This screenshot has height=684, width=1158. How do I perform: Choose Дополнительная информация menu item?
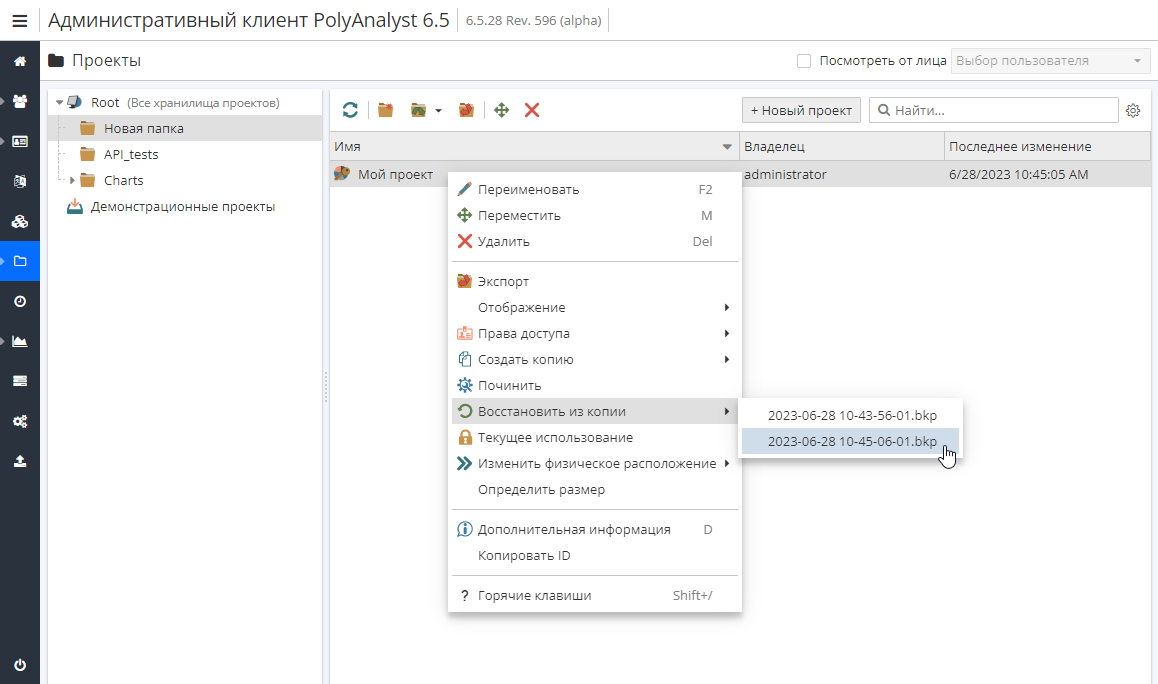595,530
